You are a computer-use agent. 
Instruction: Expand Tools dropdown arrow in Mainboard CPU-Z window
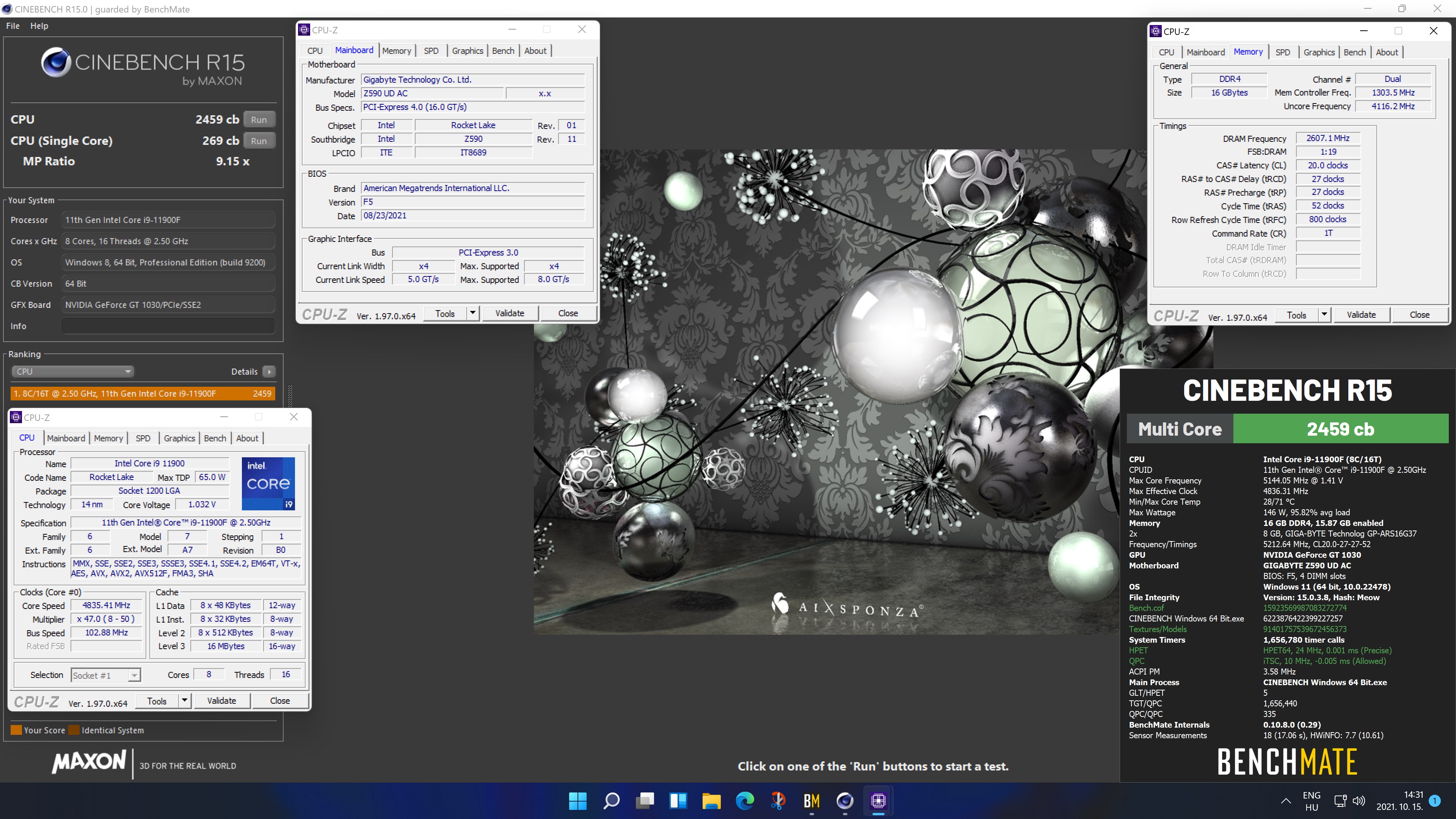[x=472, y=313]
